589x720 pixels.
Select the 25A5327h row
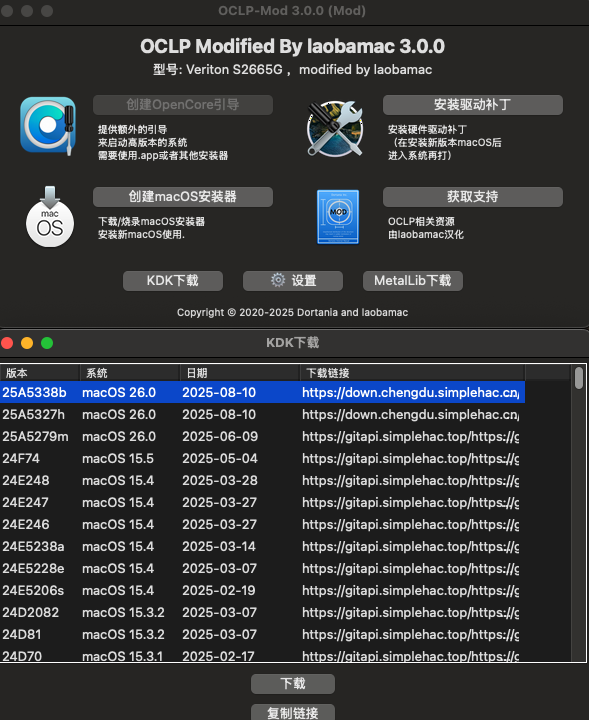[262, 415]
